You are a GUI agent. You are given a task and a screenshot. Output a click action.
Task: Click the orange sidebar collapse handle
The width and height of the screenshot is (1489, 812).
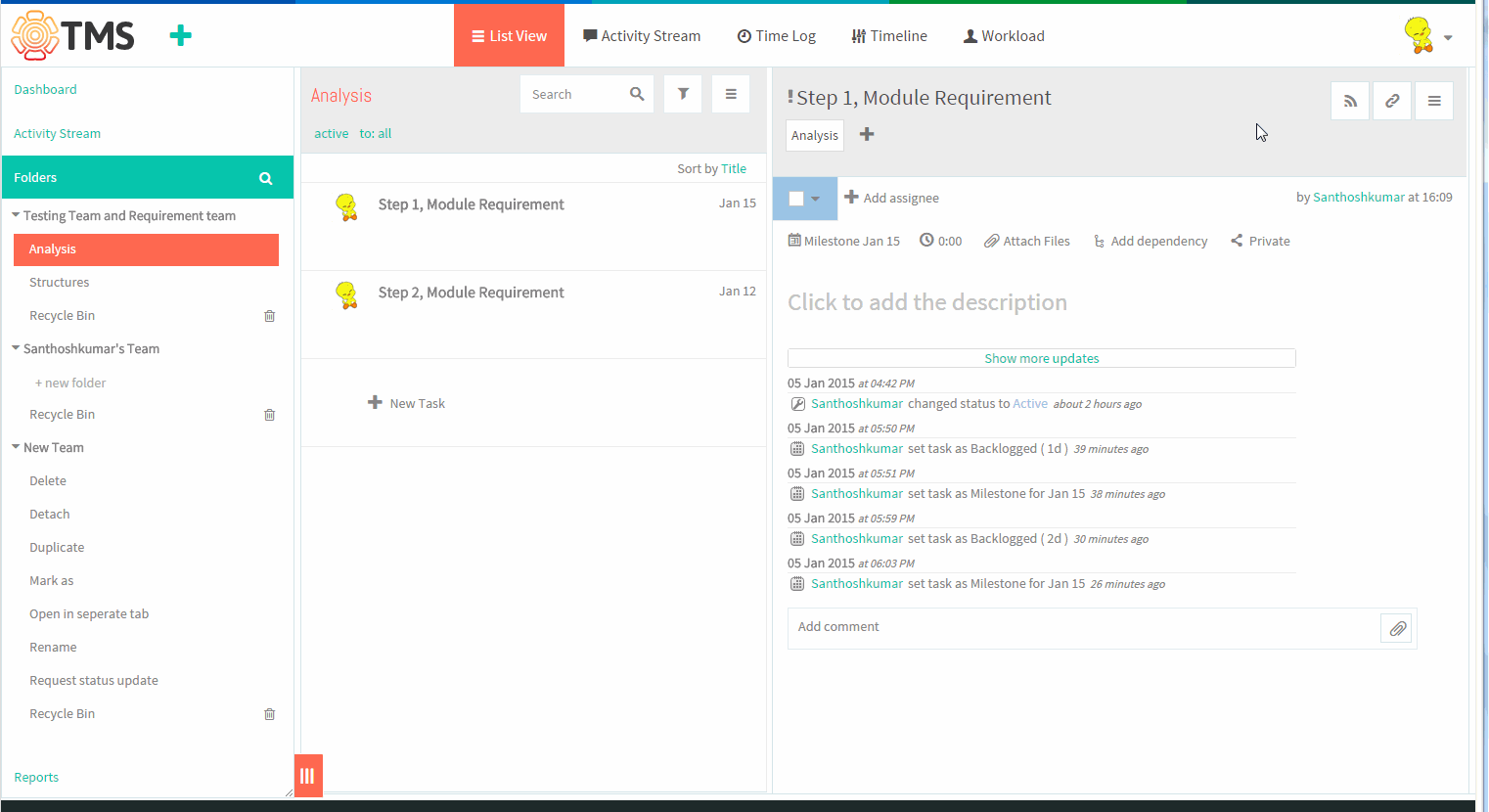pyautogui.click(x=308, y=776)
